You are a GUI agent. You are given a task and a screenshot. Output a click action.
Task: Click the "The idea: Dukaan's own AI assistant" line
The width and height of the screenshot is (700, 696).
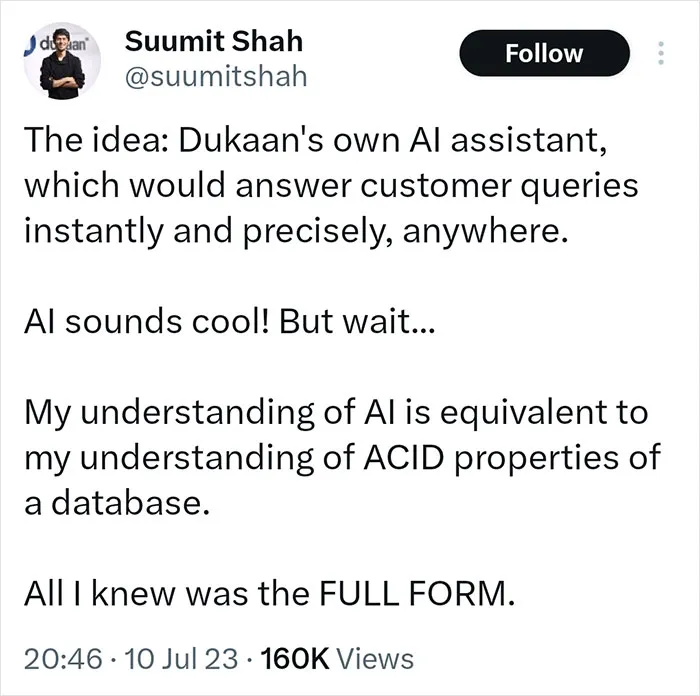(316, 139)
